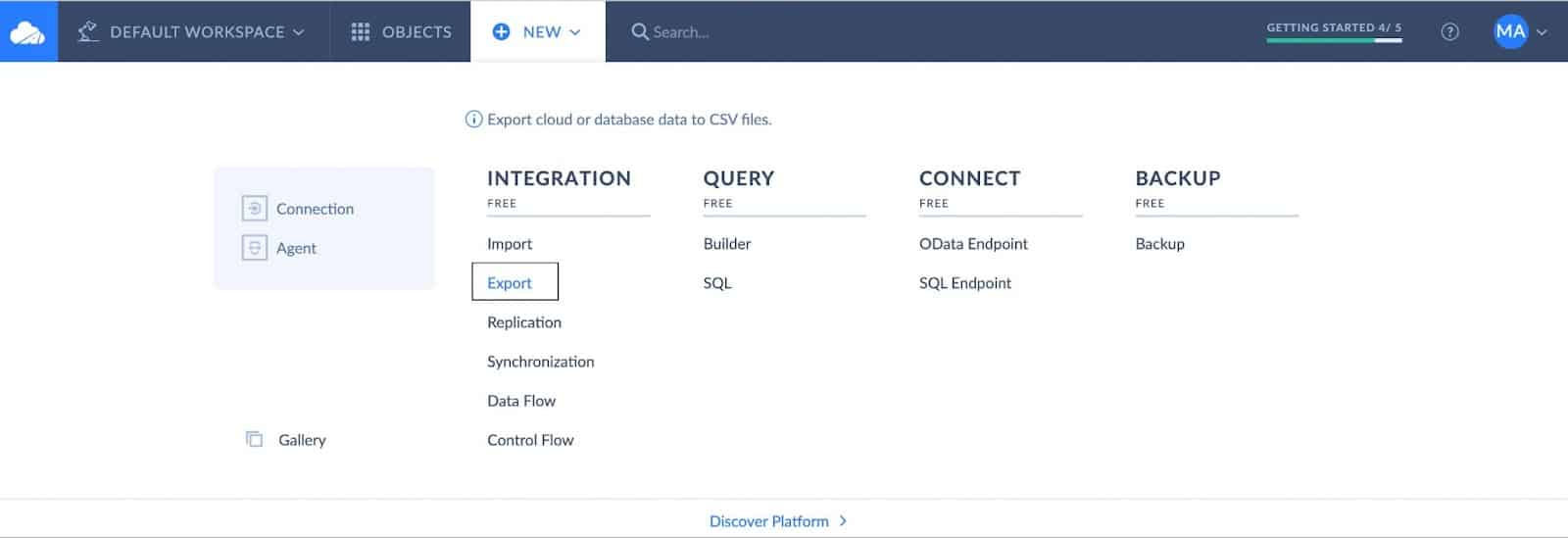Open Getting Started 4/5 progress
1568x538 pixels.
coord(1334,30)
